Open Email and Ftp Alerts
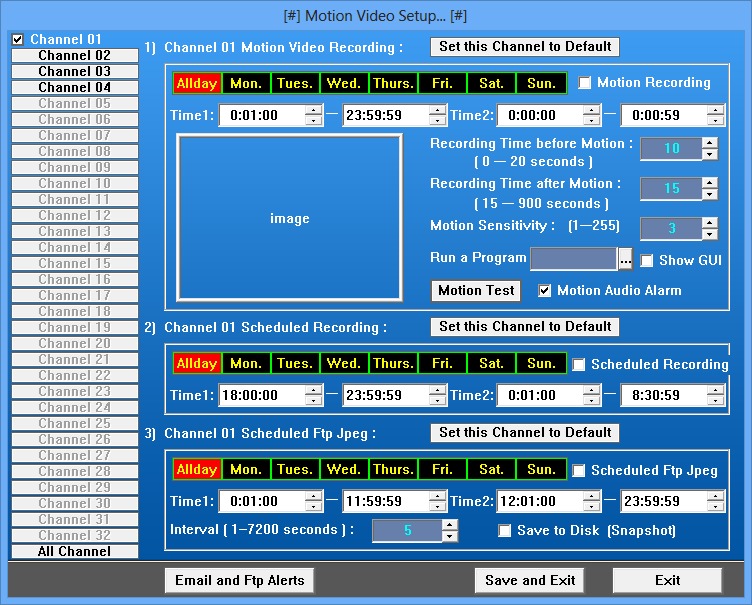 239,581
